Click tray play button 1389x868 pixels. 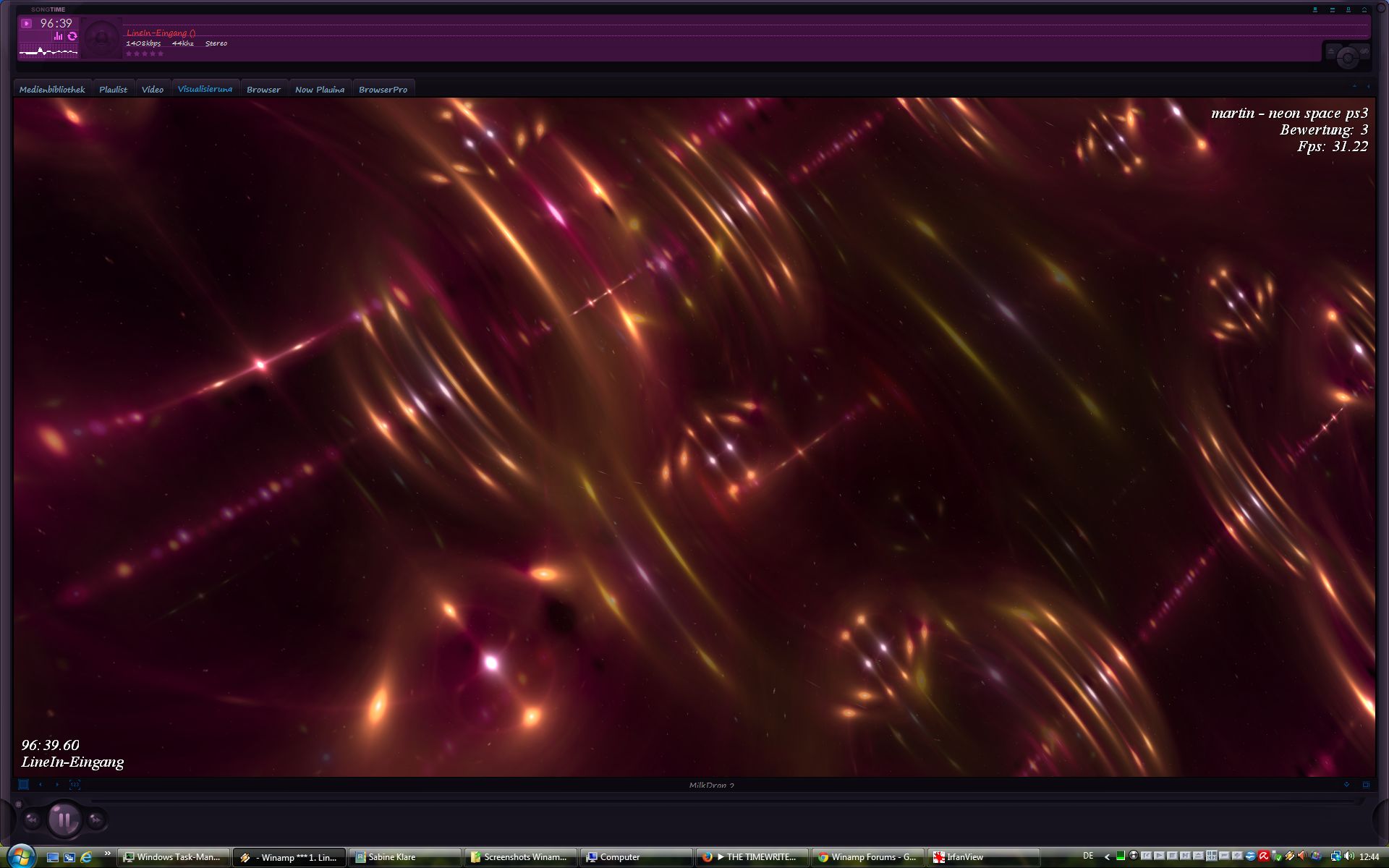(1160, 856)
